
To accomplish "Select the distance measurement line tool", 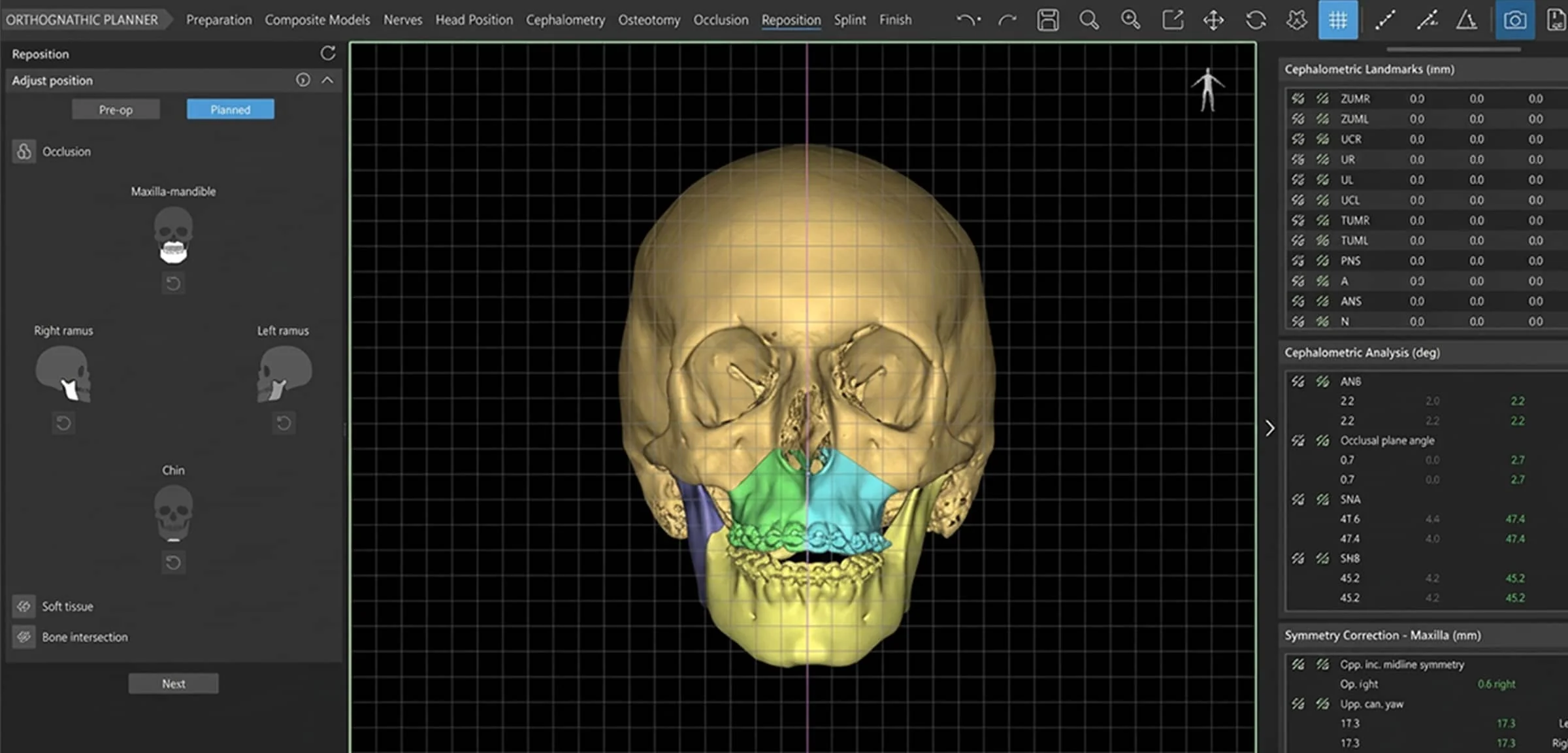I will (1385, 20).
